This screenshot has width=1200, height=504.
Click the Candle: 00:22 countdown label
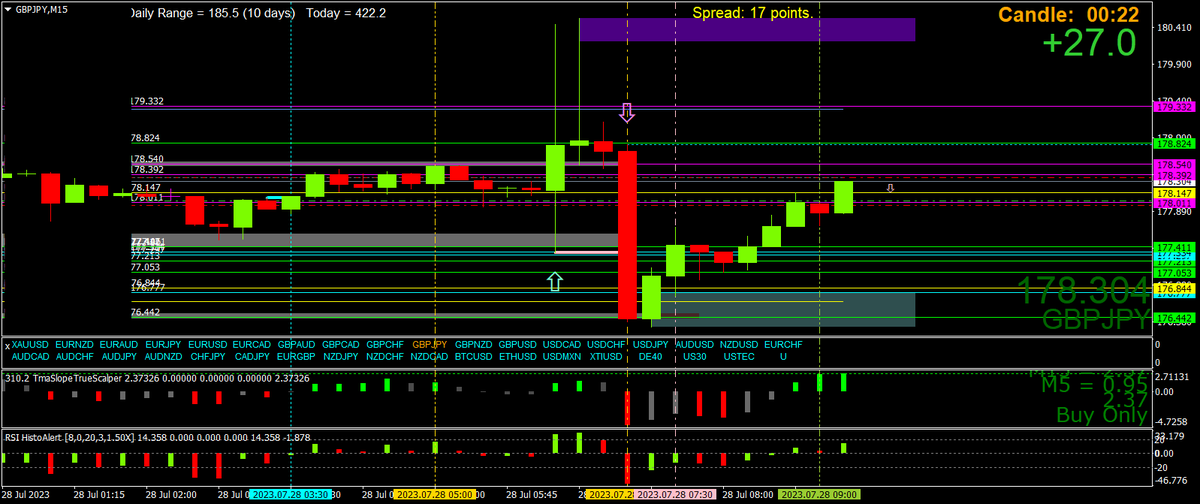[1069, 14]
